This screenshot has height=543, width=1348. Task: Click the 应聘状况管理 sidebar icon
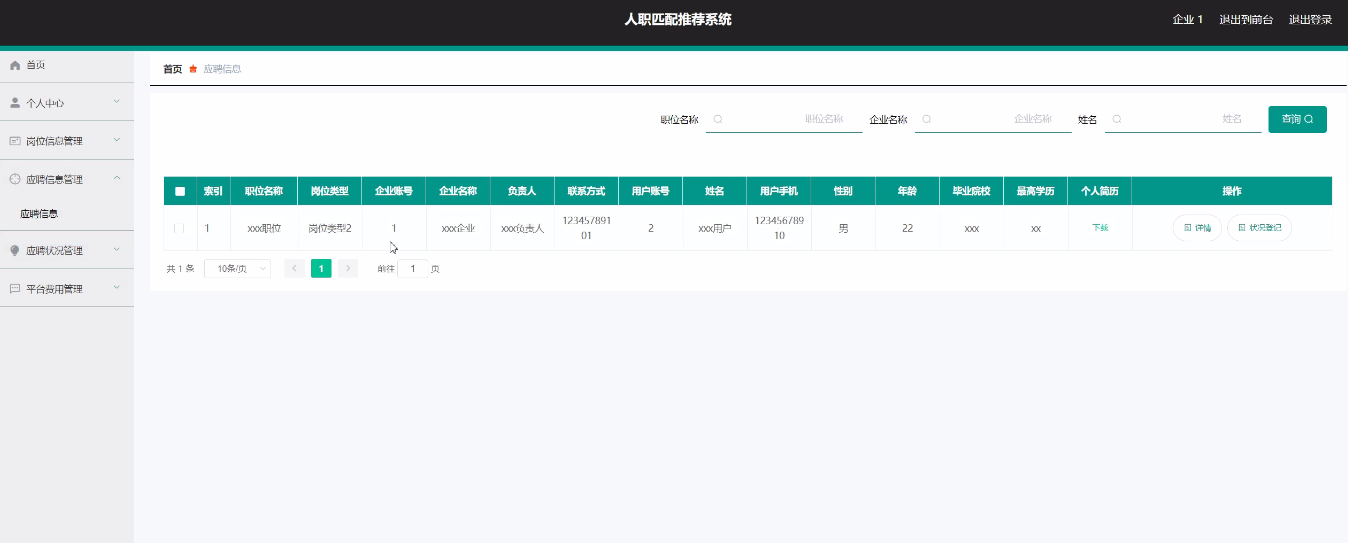pyautogui.click(x=15, y=251)
